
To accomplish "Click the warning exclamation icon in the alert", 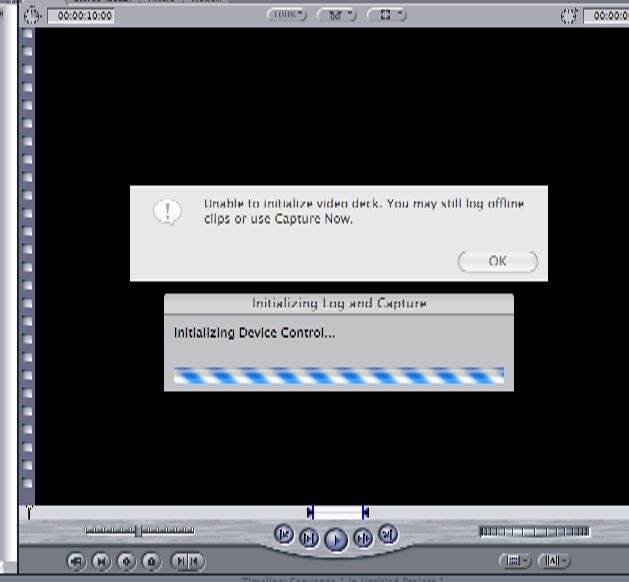I will (167, 211).
